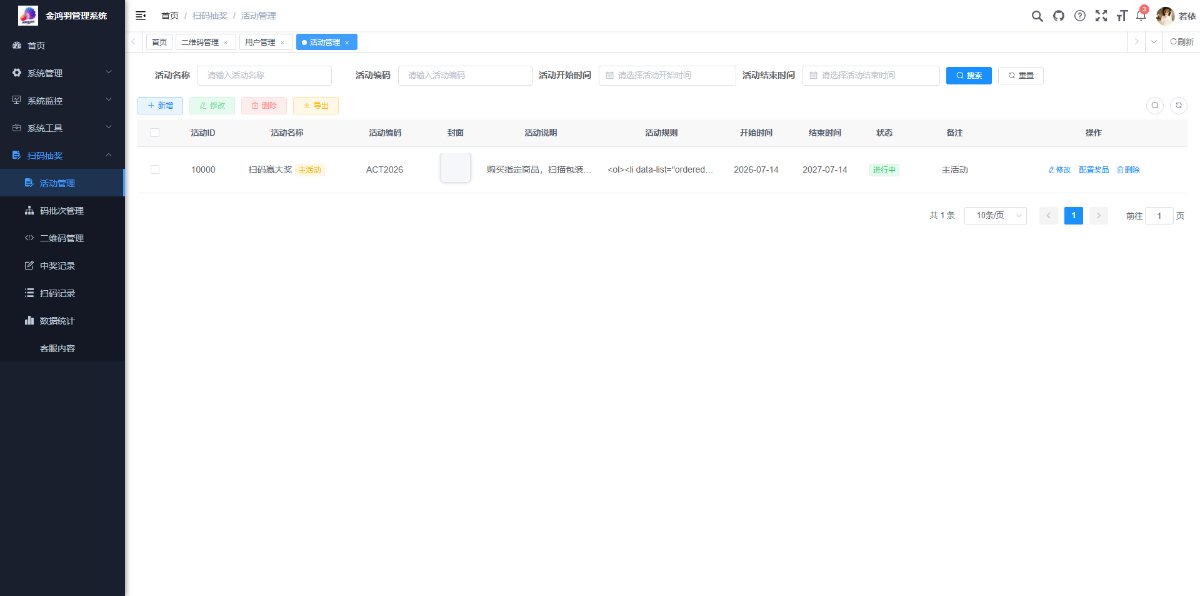Expand the 系统管理 sidebar menu
The image size is (1200, 596).
click(x=62, y=73)
